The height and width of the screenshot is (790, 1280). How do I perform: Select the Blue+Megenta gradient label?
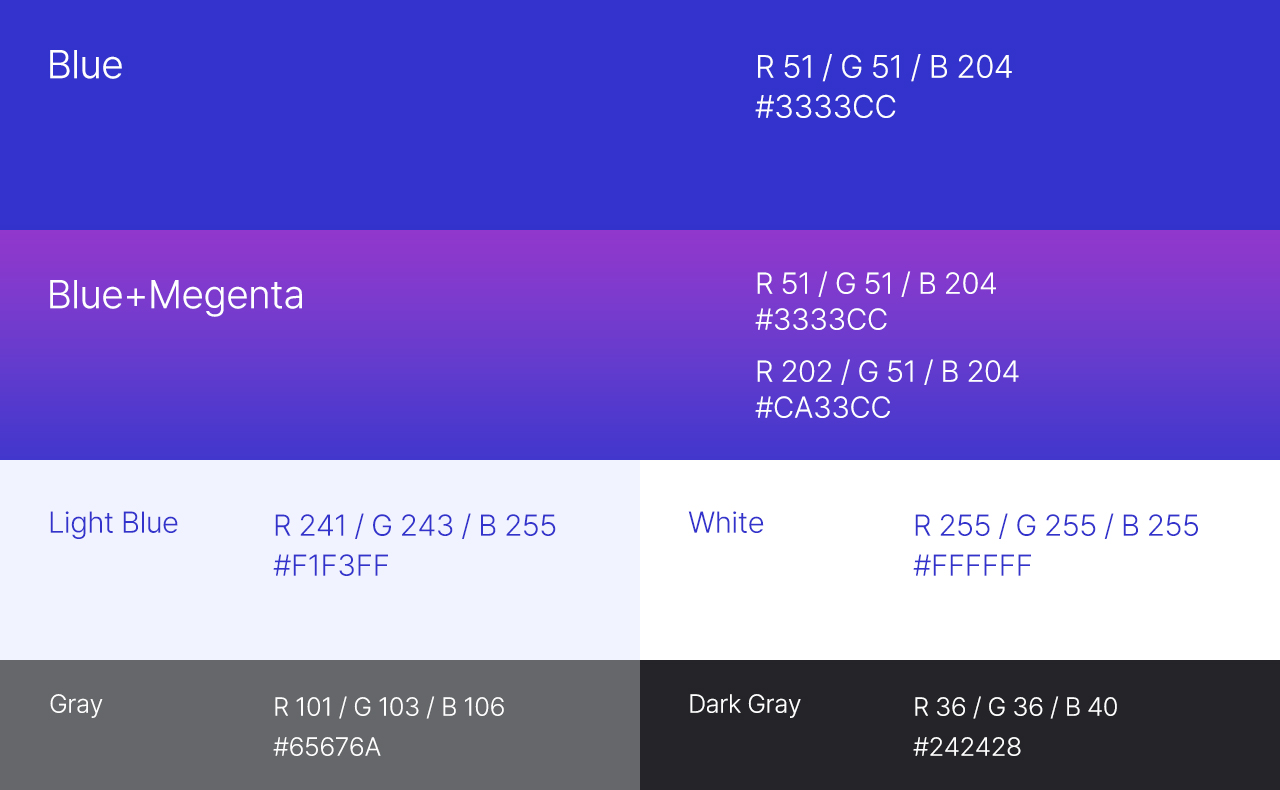click(176, 296)
